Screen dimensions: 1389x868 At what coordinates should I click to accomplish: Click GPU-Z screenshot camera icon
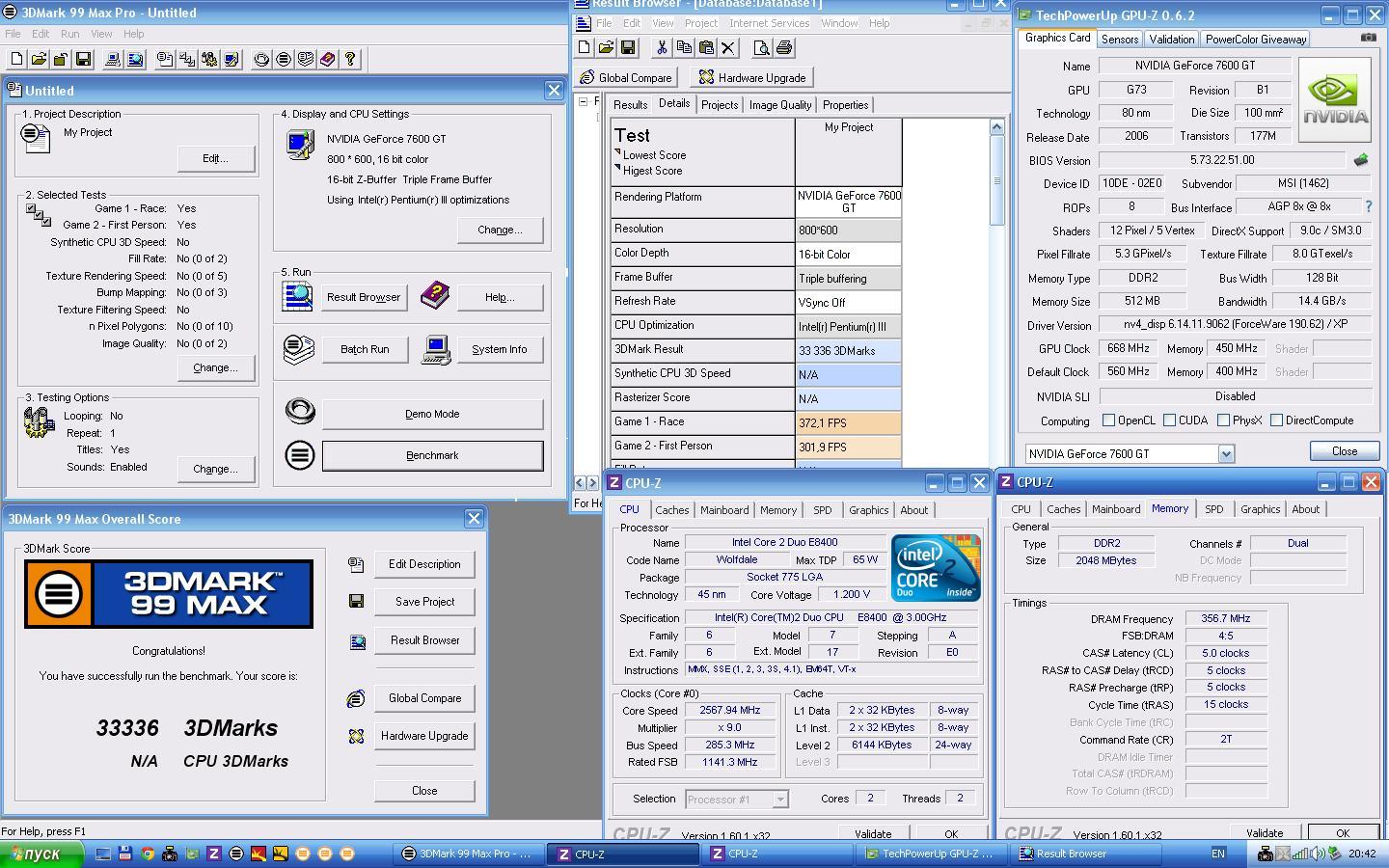pyautogui.click(x=1368, y=38)
